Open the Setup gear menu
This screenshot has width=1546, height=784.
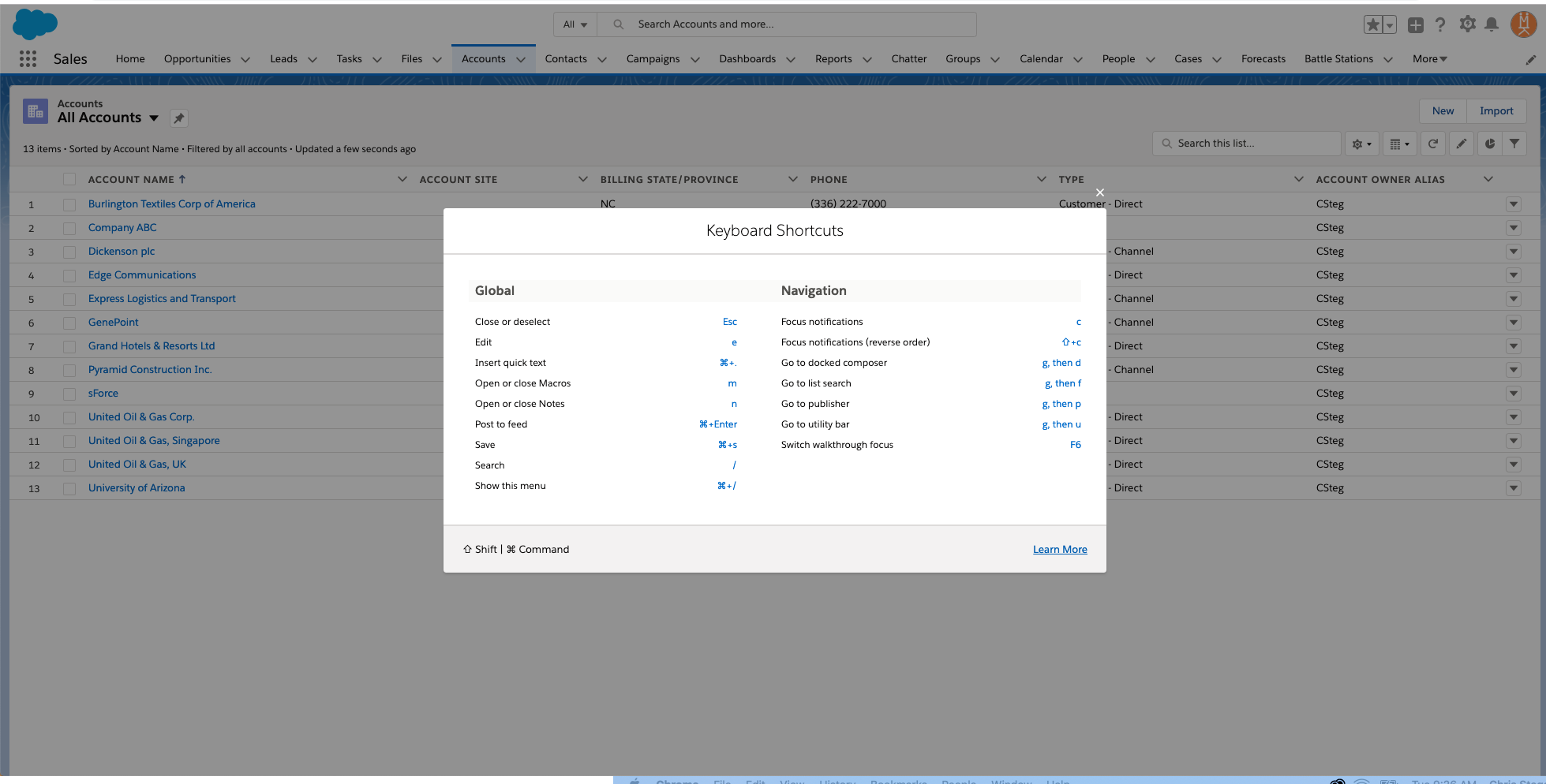[1467, 24]
